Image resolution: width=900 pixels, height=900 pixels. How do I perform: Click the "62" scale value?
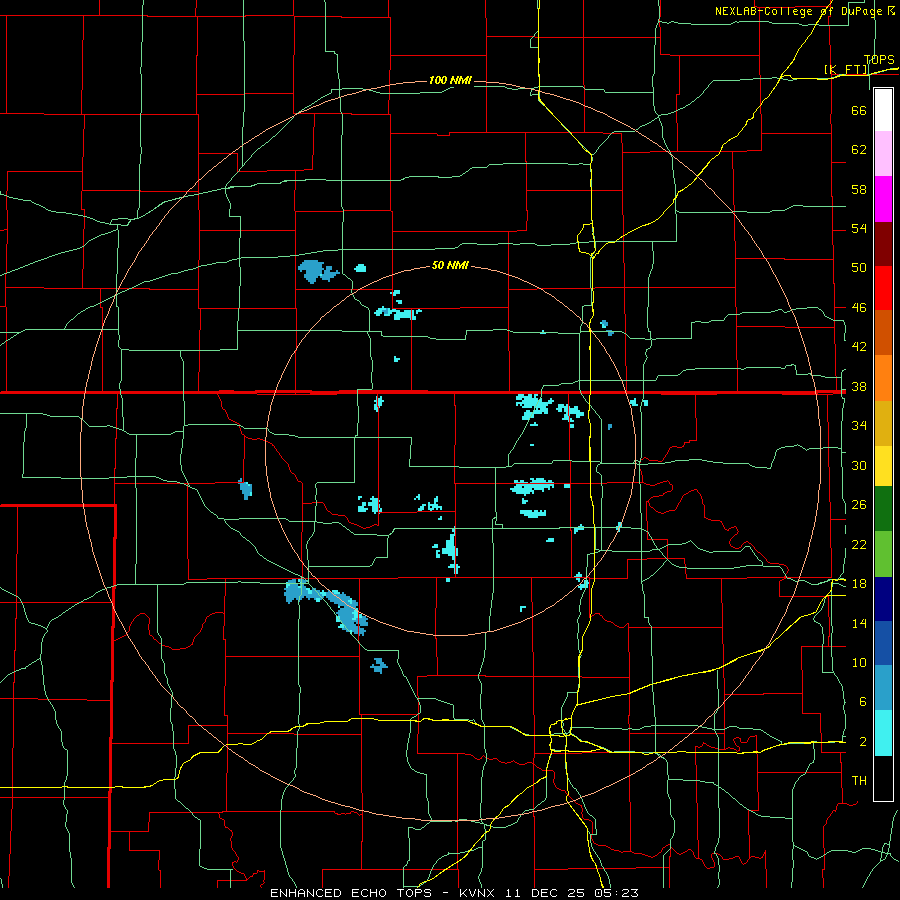pos(859,150)
